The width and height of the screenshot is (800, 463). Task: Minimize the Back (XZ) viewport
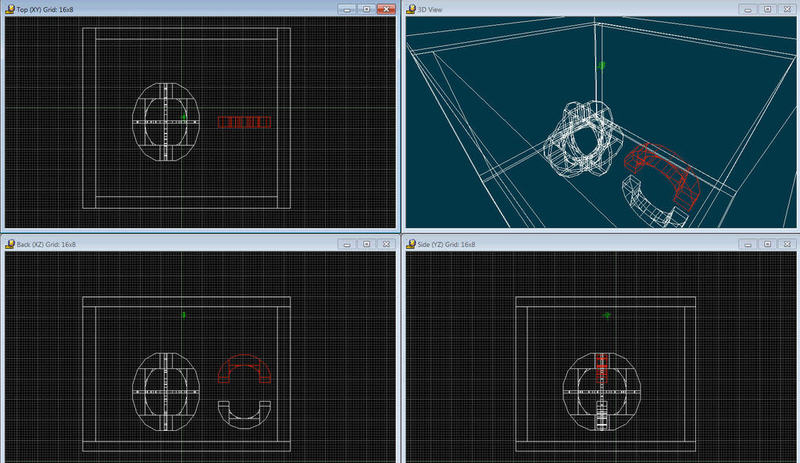coord(346,243)
